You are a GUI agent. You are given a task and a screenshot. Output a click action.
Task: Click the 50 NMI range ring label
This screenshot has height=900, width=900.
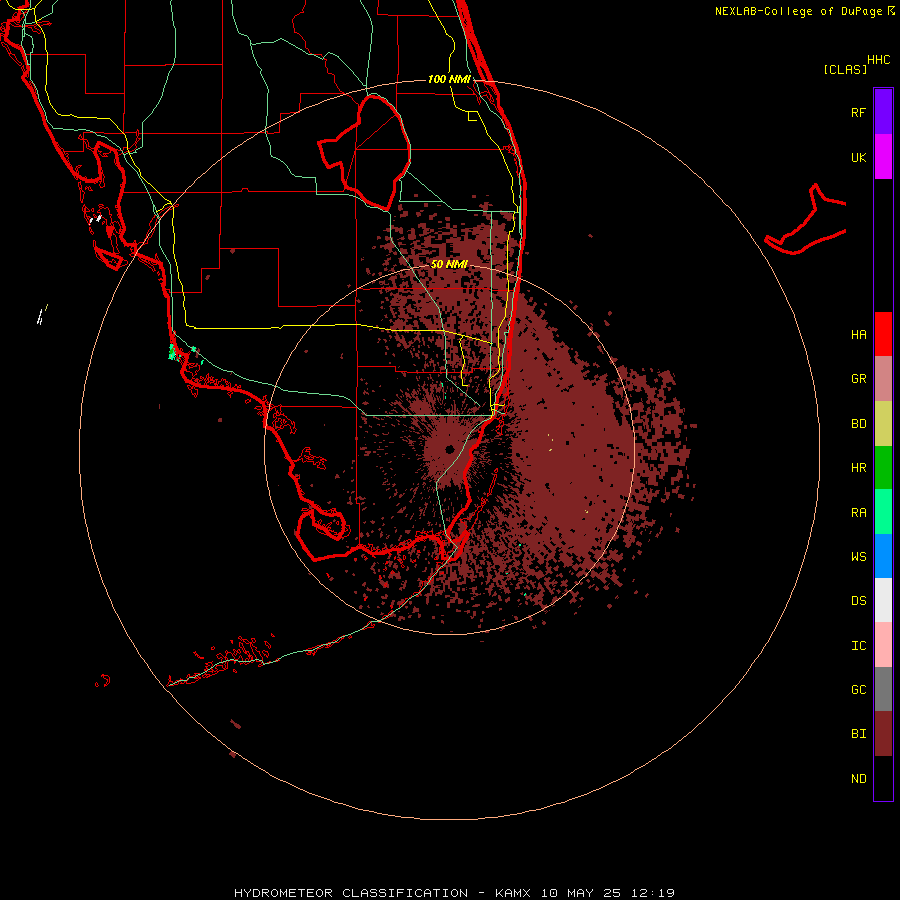point(449,265)
